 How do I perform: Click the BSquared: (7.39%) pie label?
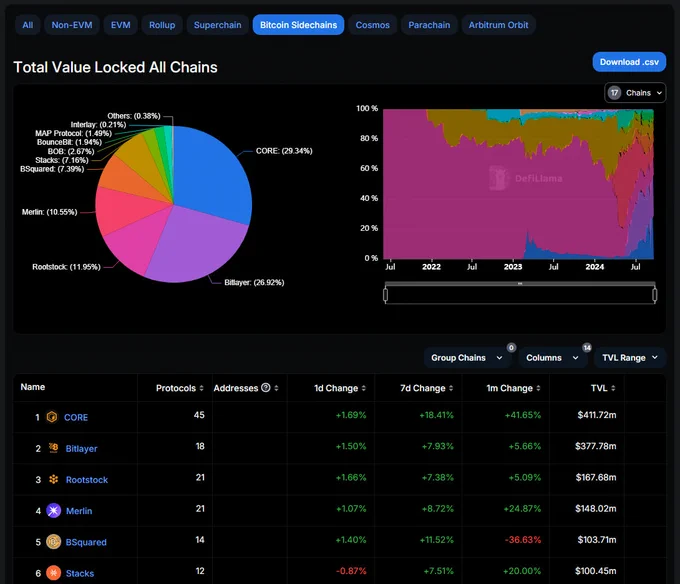tap(52, 169)
